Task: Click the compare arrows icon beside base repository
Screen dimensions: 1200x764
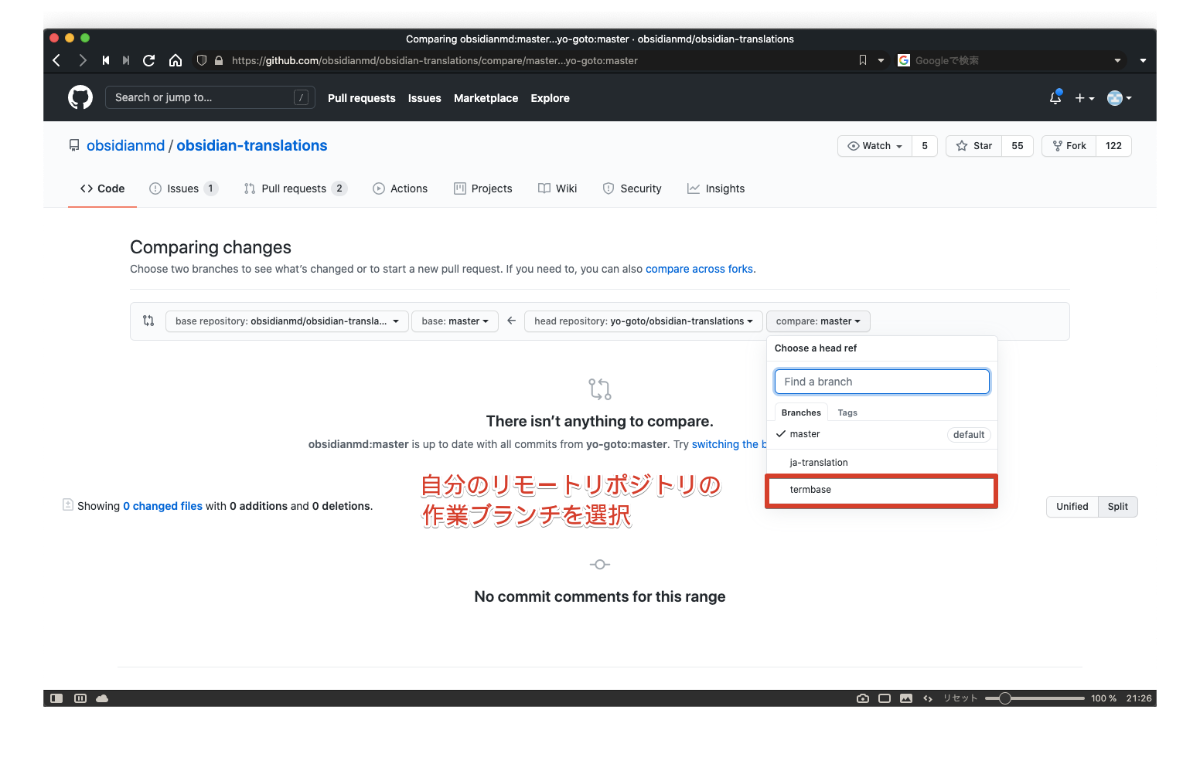Action: click(148, 321)
